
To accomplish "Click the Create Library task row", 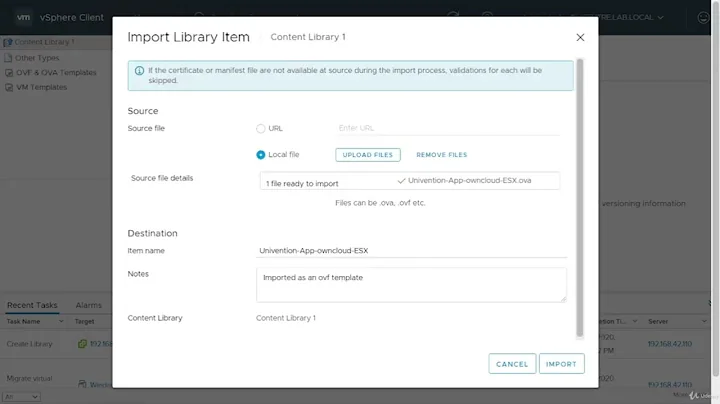I will pos(29,344).
